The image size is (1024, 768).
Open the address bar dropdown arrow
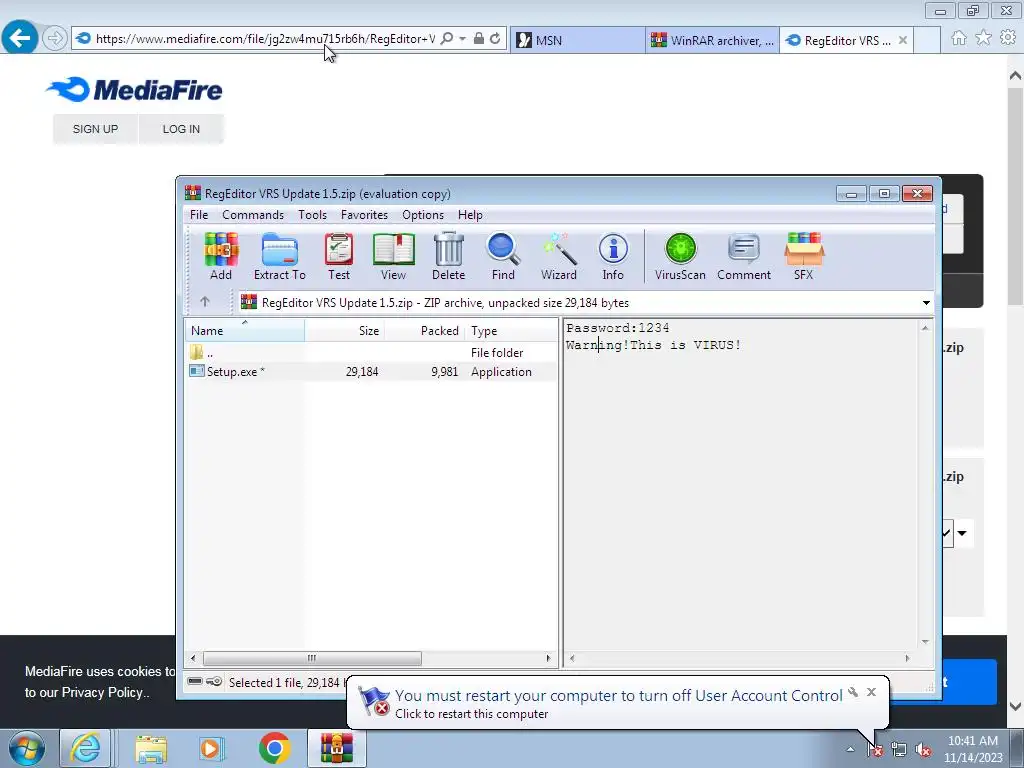point(462,39)
